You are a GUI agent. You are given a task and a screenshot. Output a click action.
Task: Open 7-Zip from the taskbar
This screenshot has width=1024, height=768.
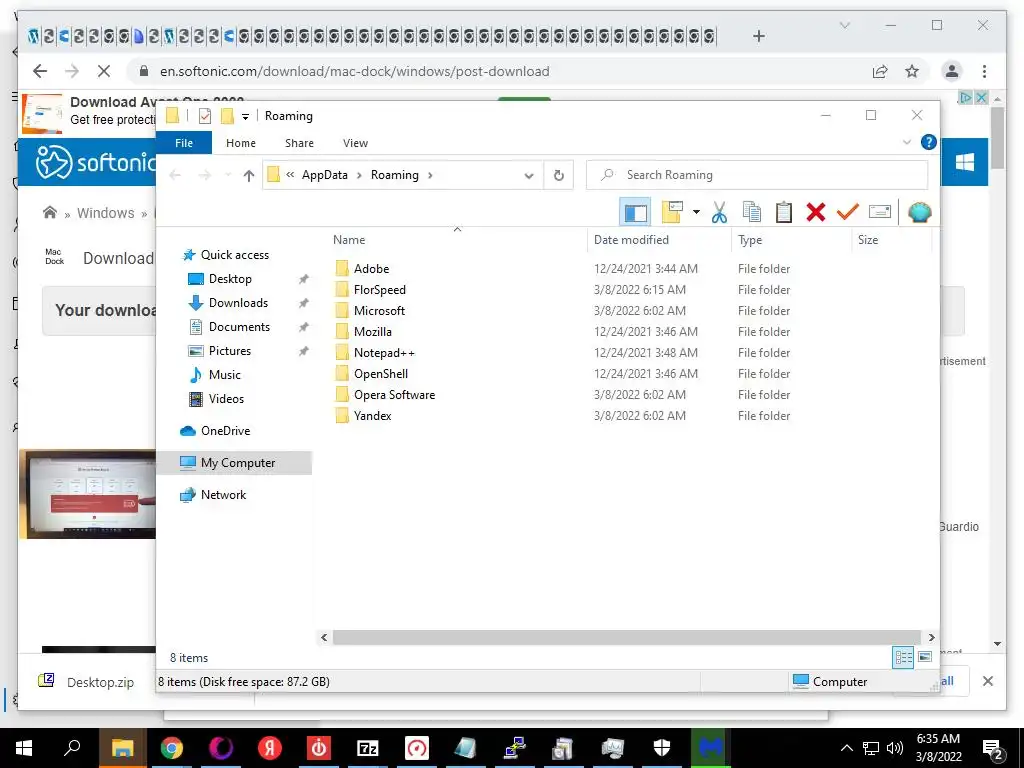pyautogui.click(x=368, y=748)
